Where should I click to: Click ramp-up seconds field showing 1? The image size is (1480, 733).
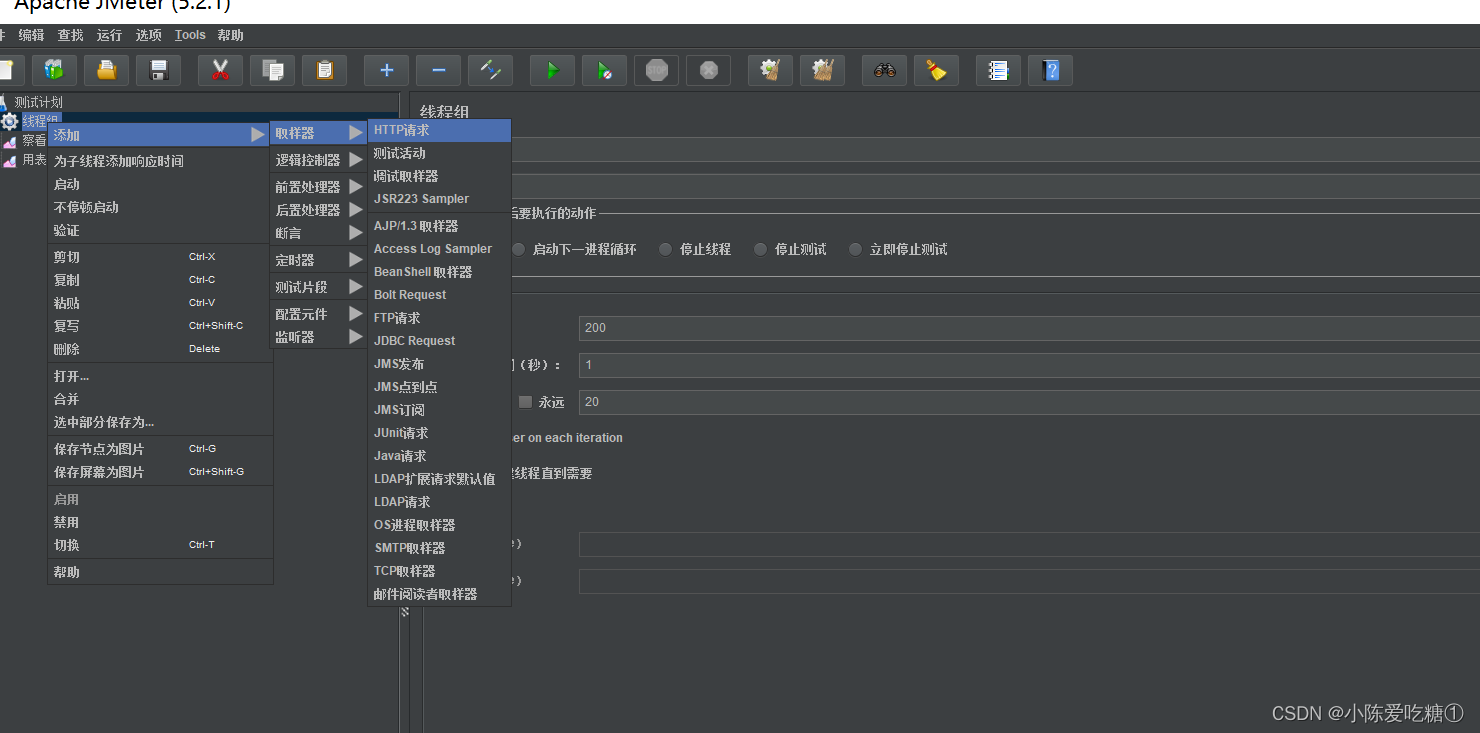tap(1029, 365)
